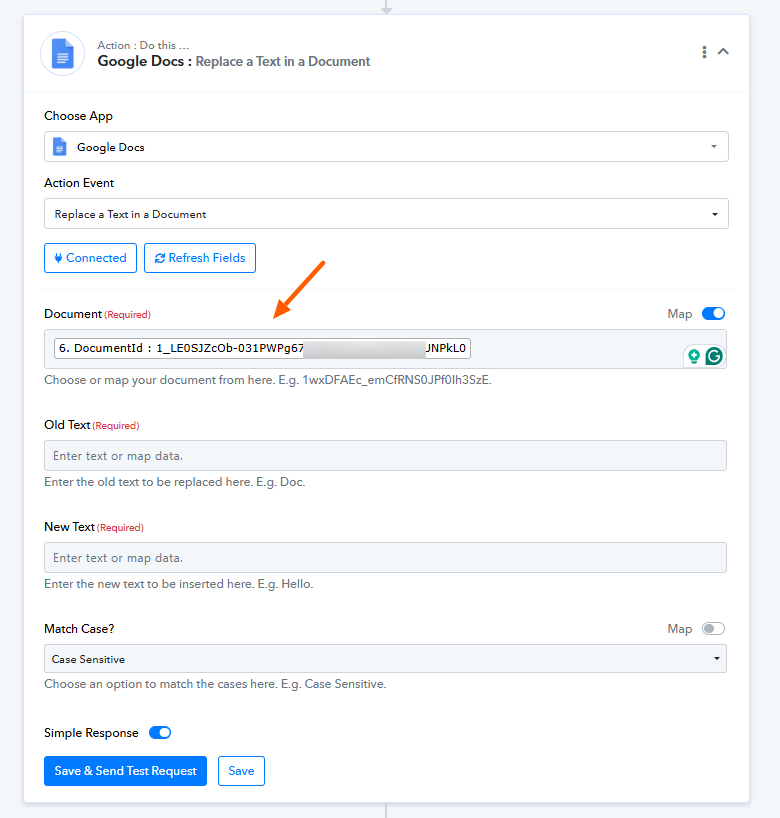This screenshot has height=818, width=780.
Task: Collapse the action step with chevron
Action: pos(724,52)
